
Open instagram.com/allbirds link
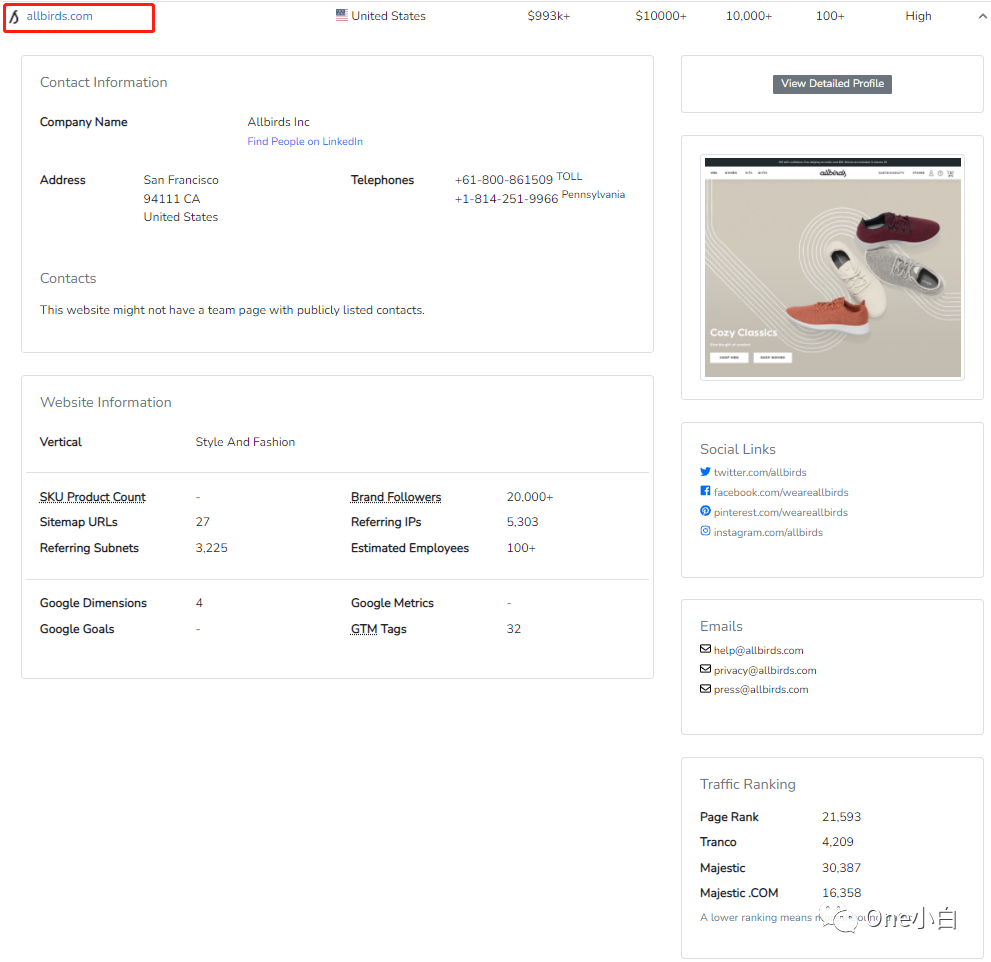(x=768, y=532)
